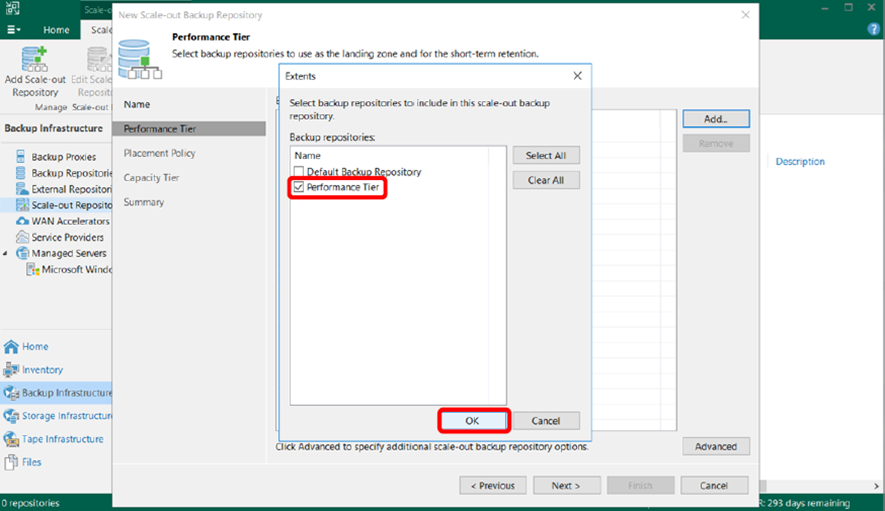This screenshot has width=885, height=511.
Task: Select External Repositories tree node
Action: pyautogui.click(x=71, y=189)
